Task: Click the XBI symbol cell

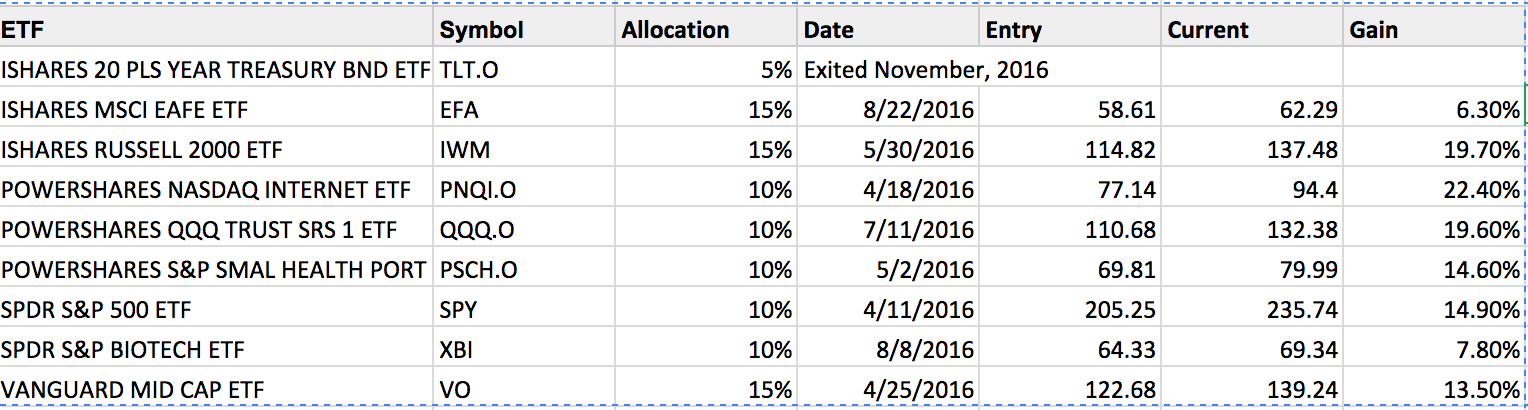Action: pyautogui.click(x=526, y=349)
